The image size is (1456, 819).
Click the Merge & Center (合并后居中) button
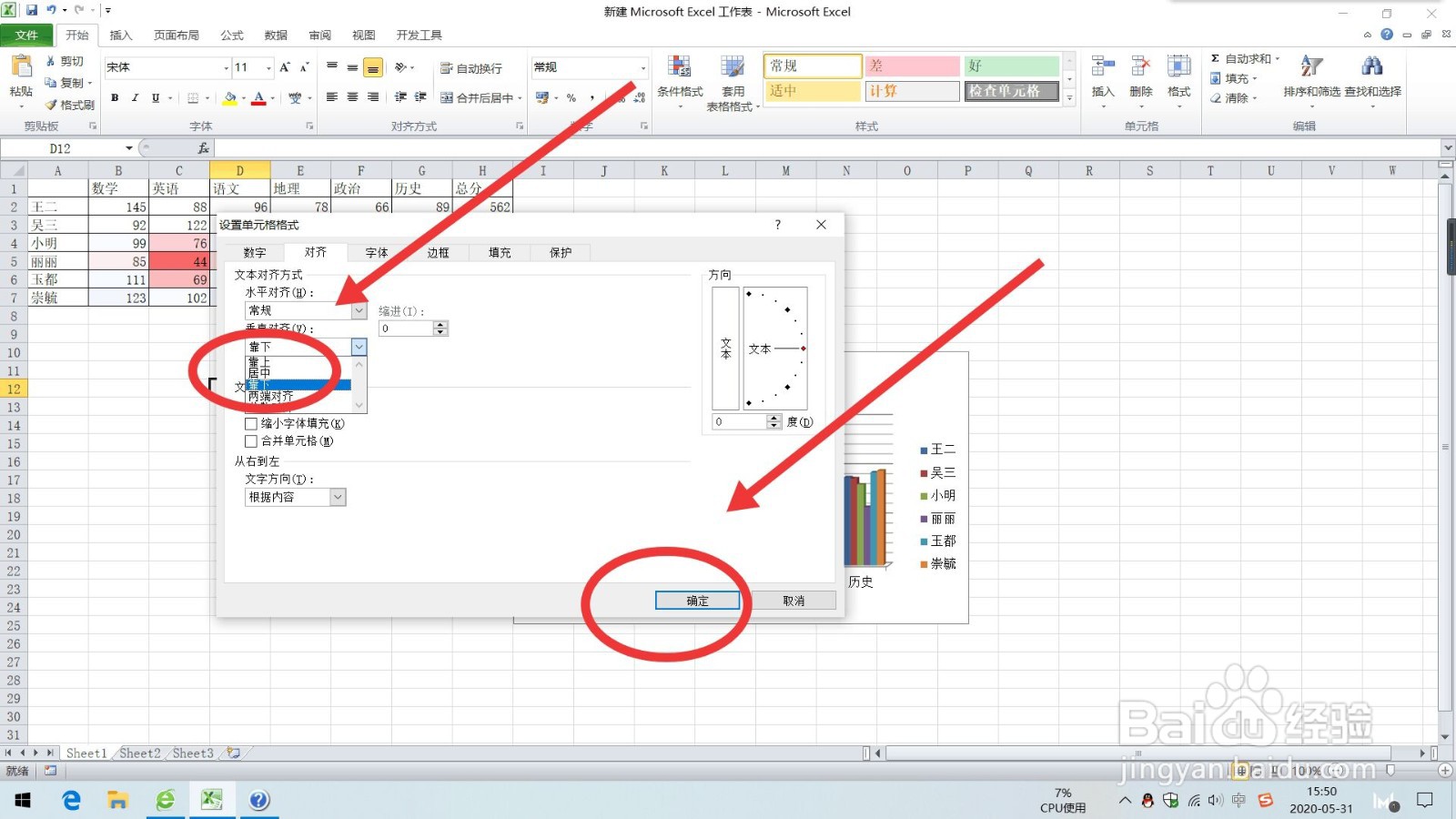click(480, 97)
